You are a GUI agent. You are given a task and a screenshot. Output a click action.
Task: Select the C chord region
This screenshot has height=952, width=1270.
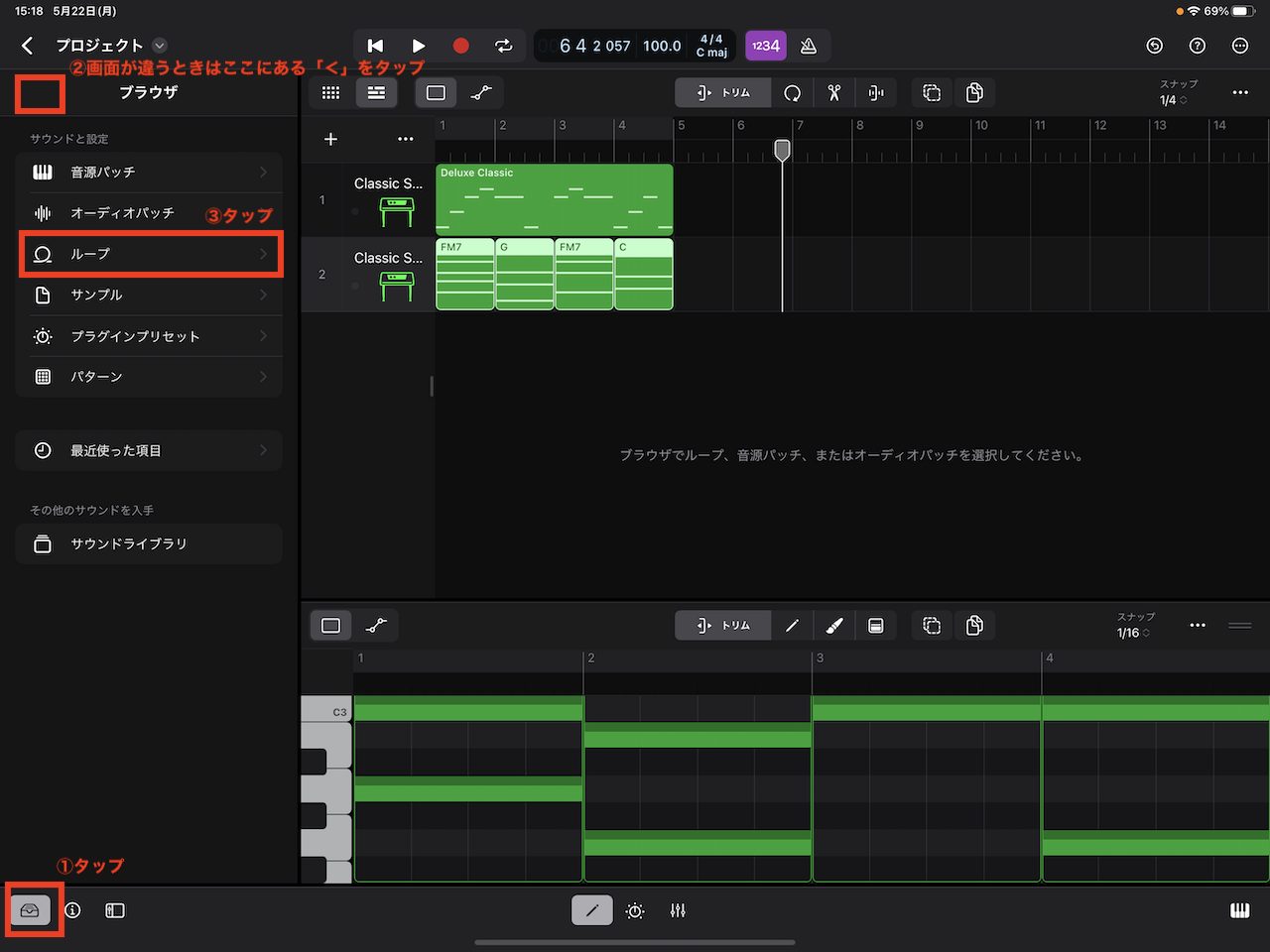tap(644, 274)
